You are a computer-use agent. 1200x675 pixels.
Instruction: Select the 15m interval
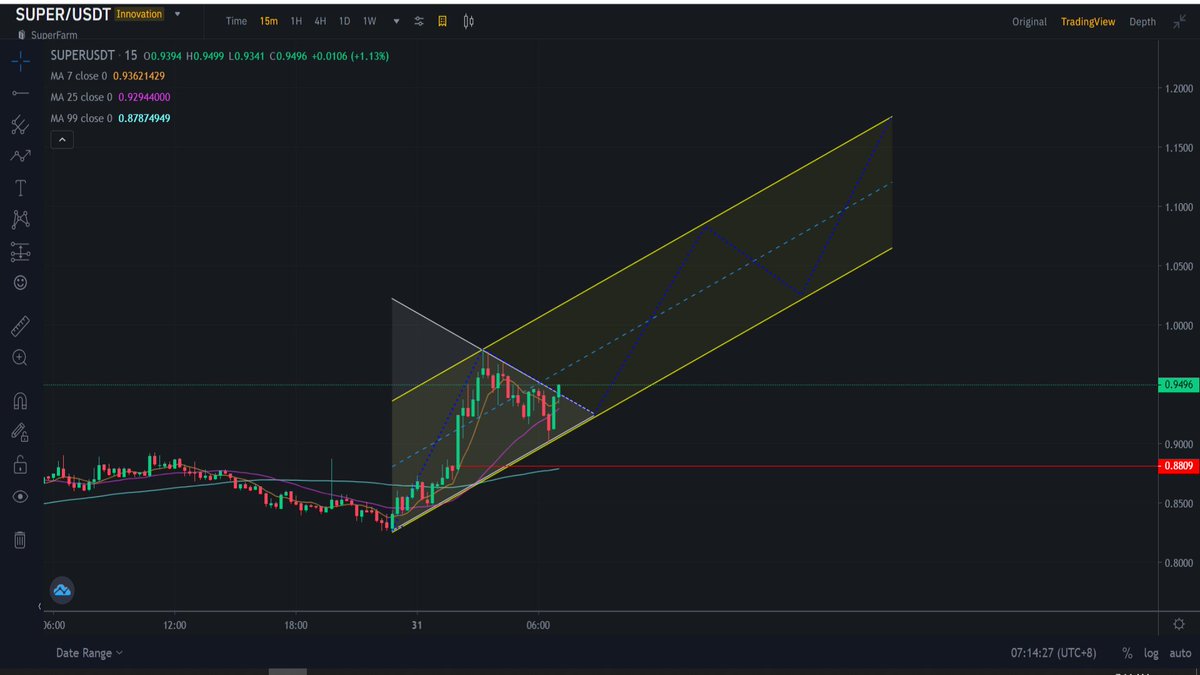pyautogui.click(x=269, y=21)
